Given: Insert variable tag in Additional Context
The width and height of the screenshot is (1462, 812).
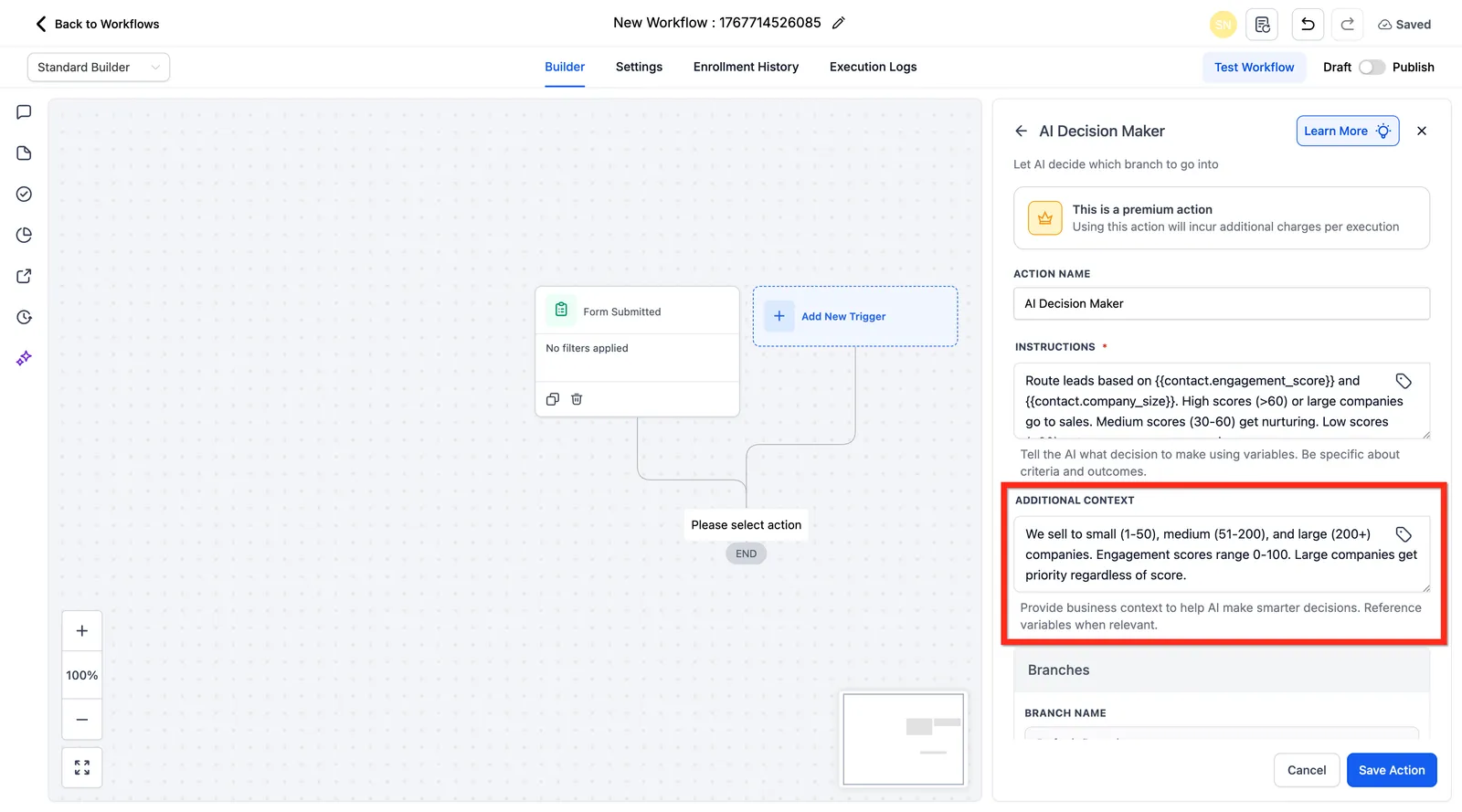Looking at the screenshot, I should click(x=1404, y=534).
